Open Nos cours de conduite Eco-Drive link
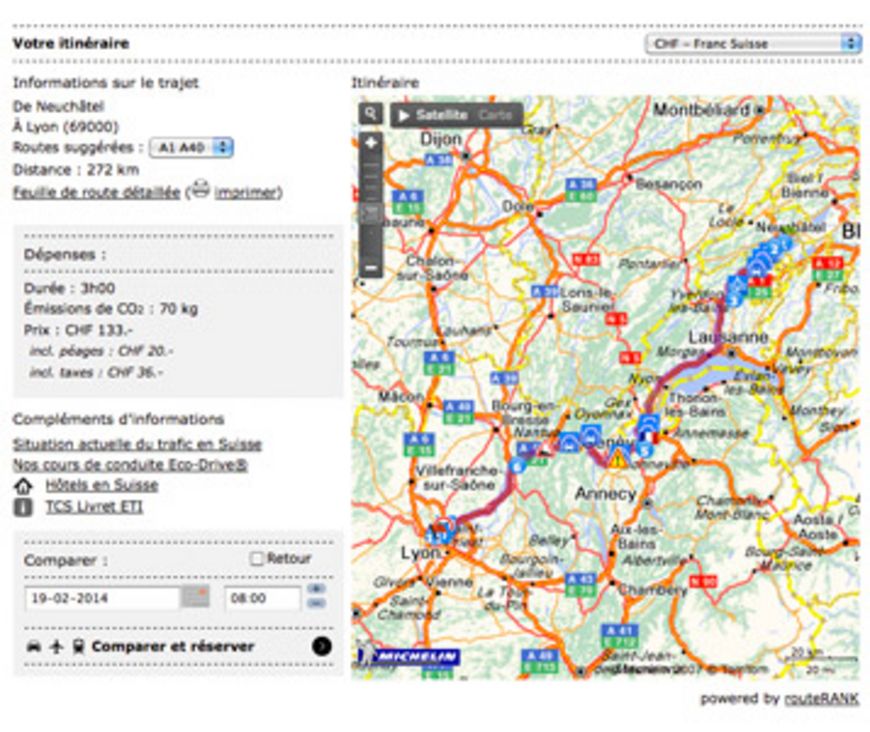 pyautogui.click(x=130, y=465)
